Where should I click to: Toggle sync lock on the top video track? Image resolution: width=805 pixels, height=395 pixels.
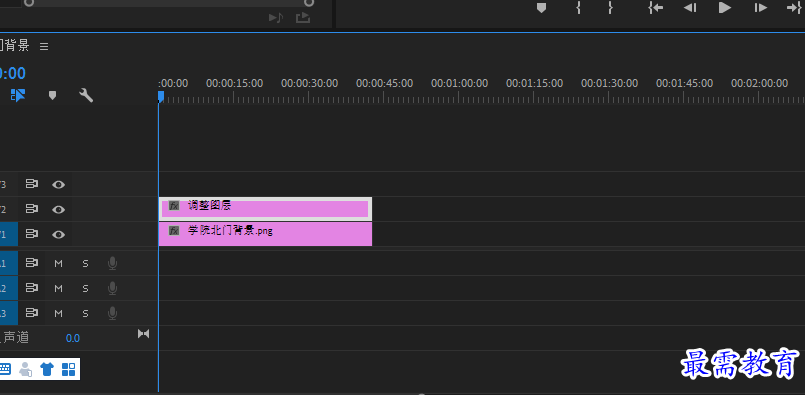[32, 184]
